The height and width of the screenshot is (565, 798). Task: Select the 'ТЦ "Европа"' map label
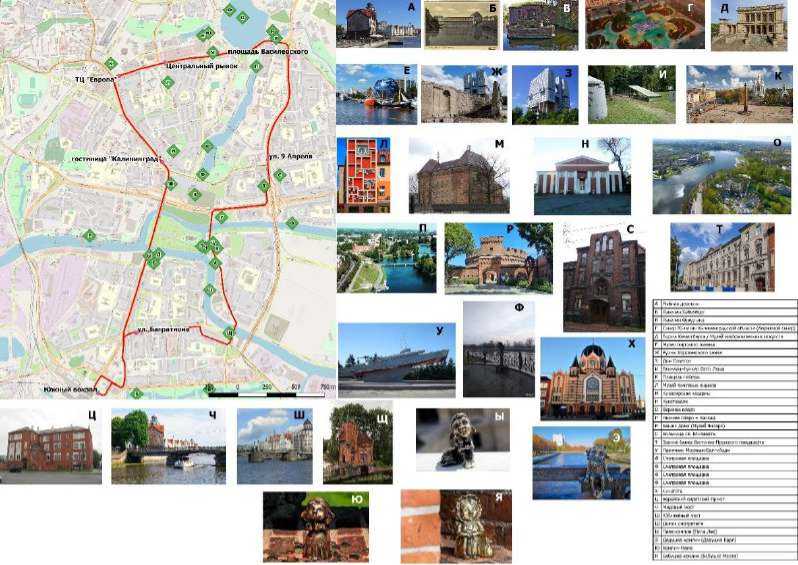[x=96, y=79]
